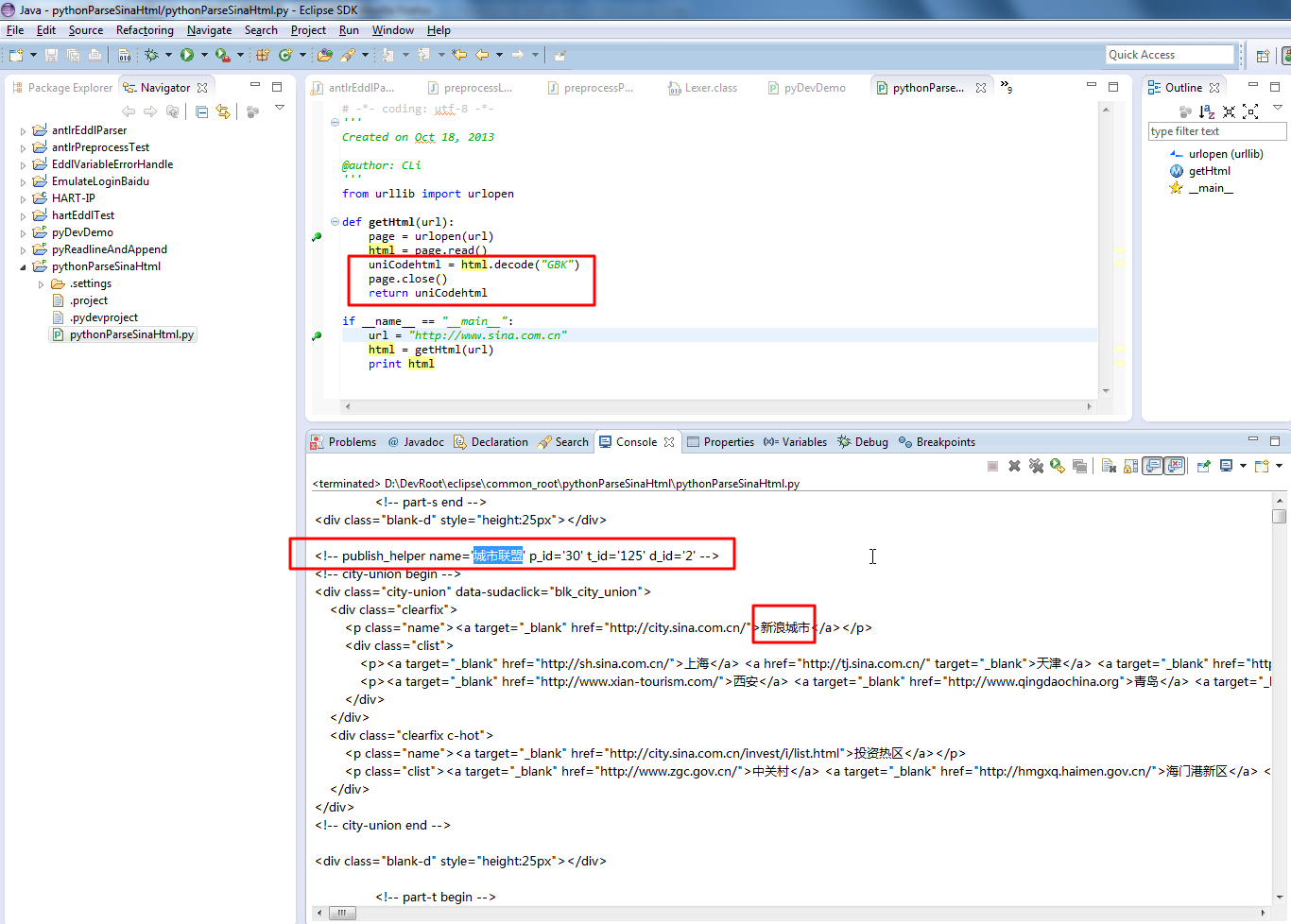Image resolution: width=1291 pixels, height=924 pixels.
Task: Select the HART-IP project
Action: pyautogui.click(x=64, y=198)
